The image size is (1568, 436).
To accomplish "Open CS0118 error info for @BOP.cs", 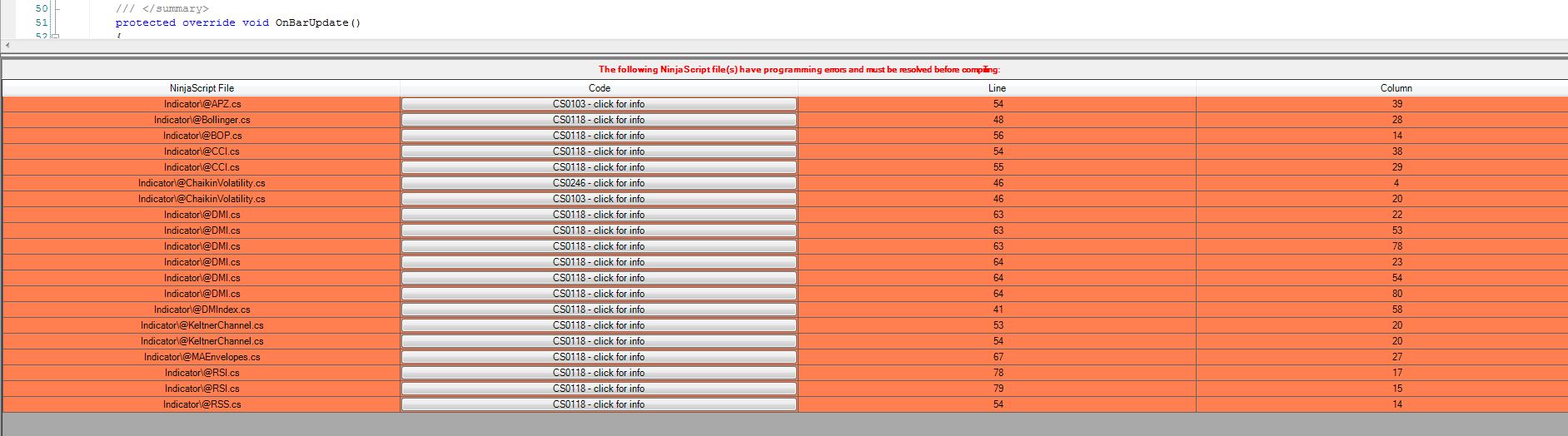I will point(599,136).
